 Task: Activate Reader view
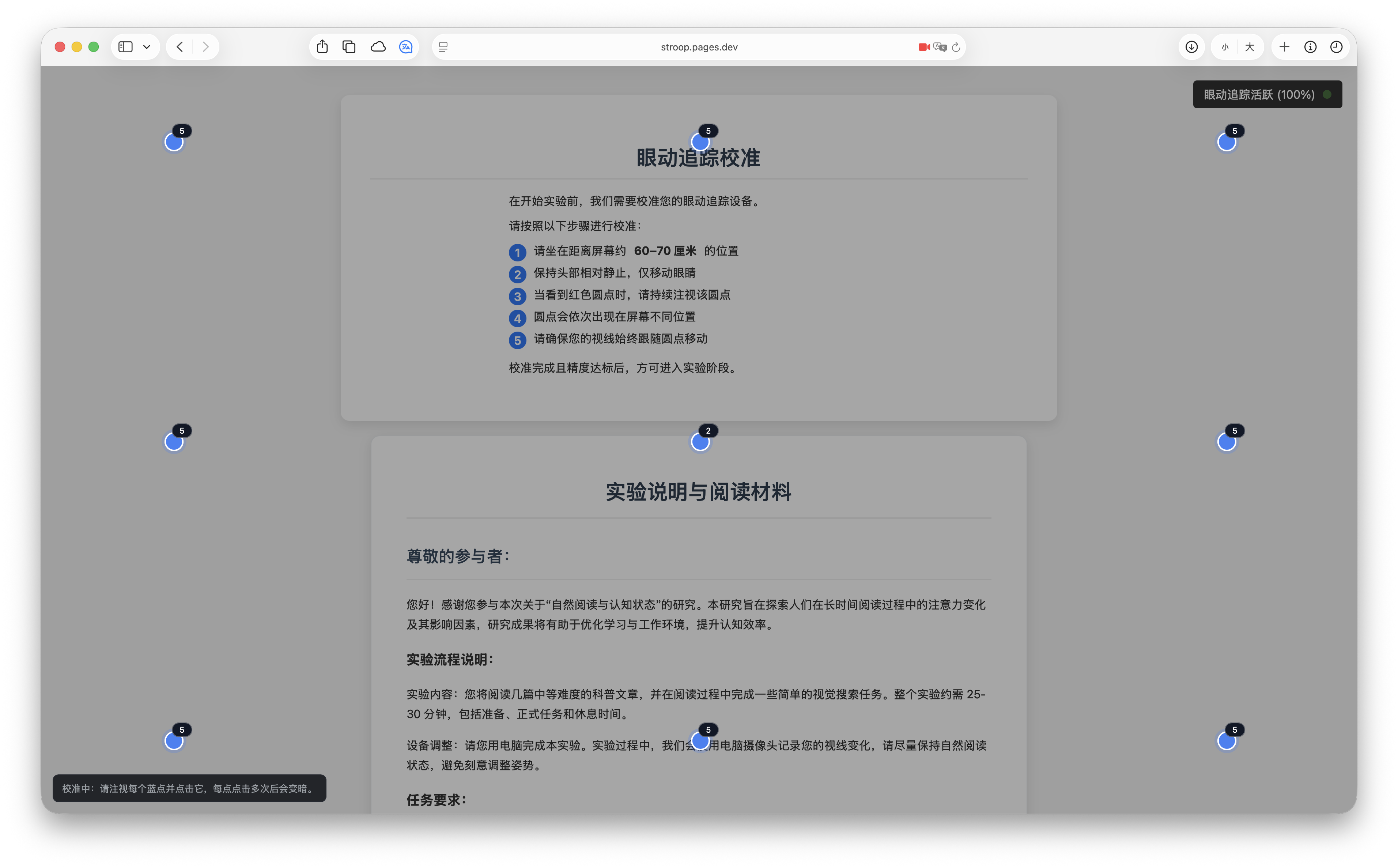click(x=442, y=46)
